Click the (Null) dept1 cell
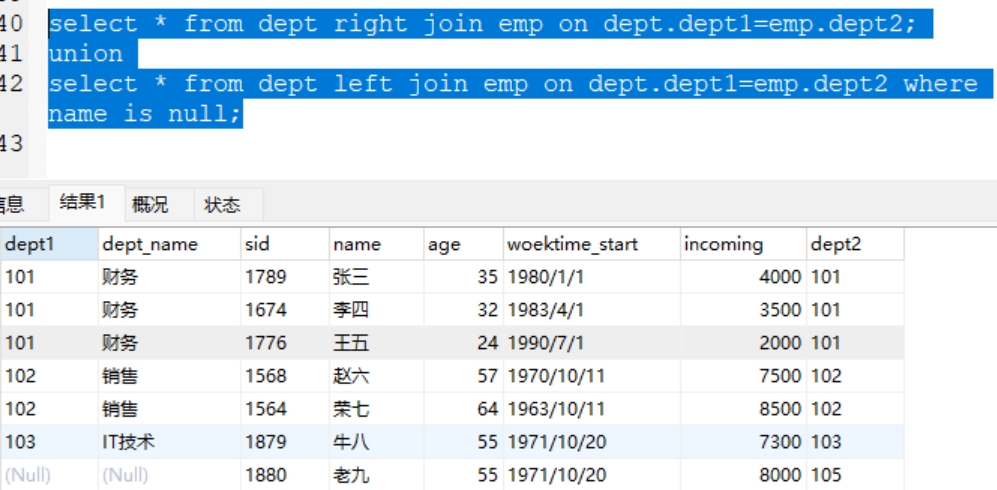The height and width of the screenshot is (490, 997). (50, 475)
